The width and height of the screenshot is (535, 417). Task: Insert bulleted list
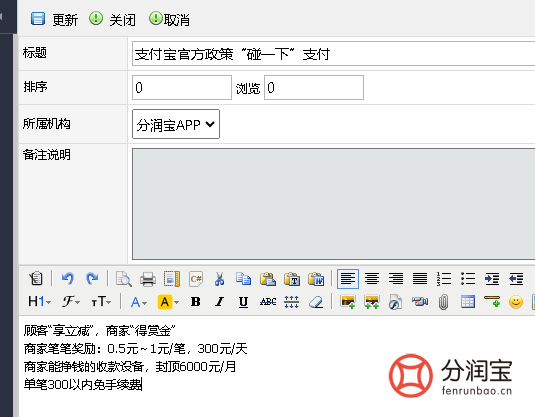point(468,278)
